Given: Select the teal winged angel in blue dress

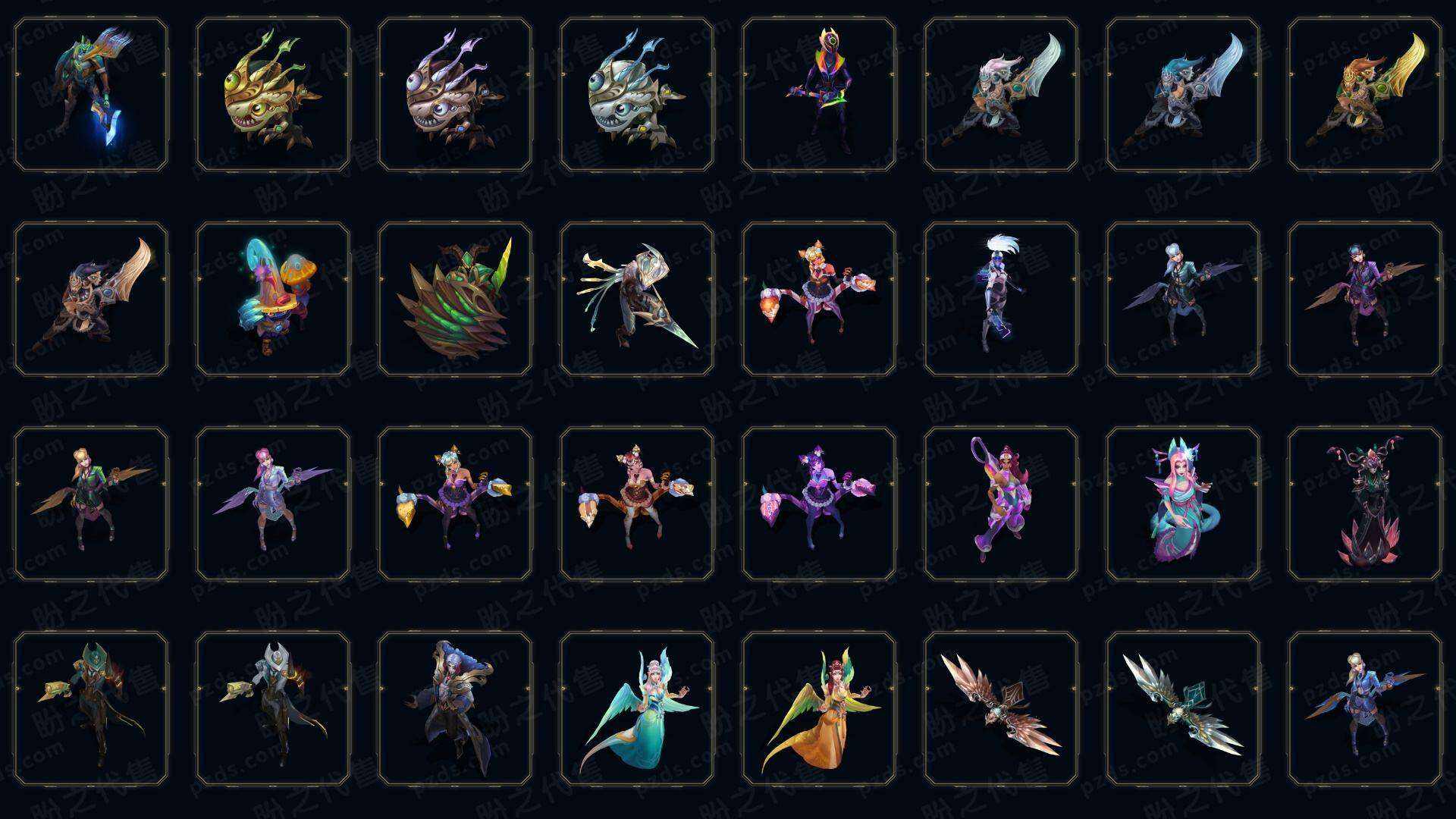Looking at the screenshot, I should [637, 708].
